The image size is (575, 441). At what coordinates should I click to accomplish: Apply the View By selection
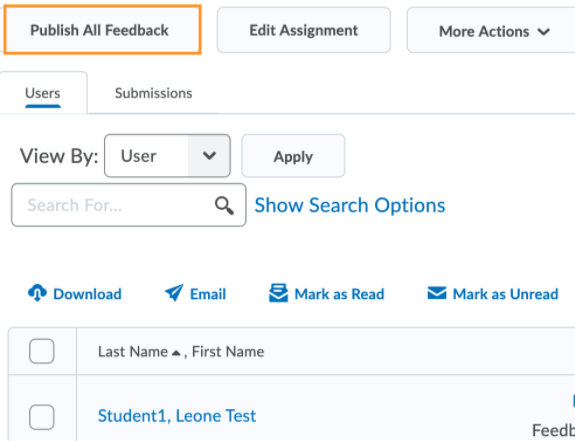[293, 156]
